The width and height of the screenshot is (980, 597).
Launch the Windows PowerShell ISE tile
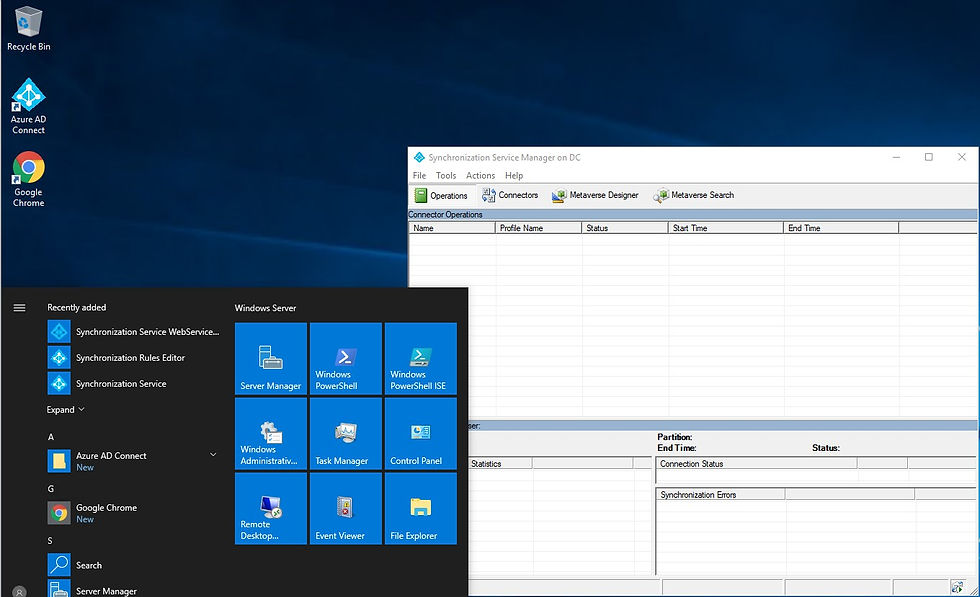[421, 359]
